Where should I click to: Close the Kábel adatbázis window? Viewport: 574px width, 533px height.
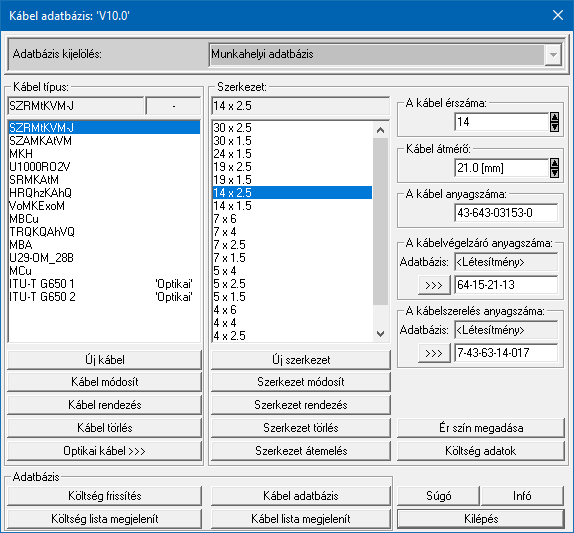click(x=558, y=15)
